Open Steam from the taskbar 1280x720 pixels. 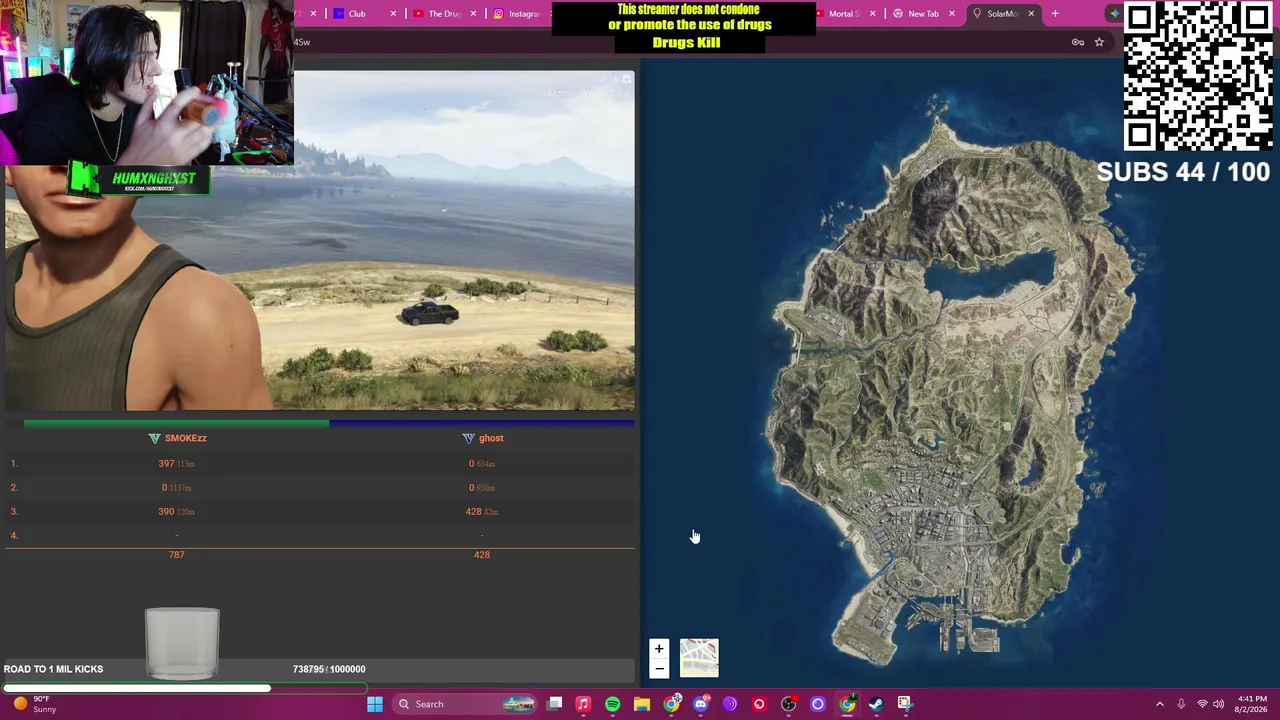[876, 704]
